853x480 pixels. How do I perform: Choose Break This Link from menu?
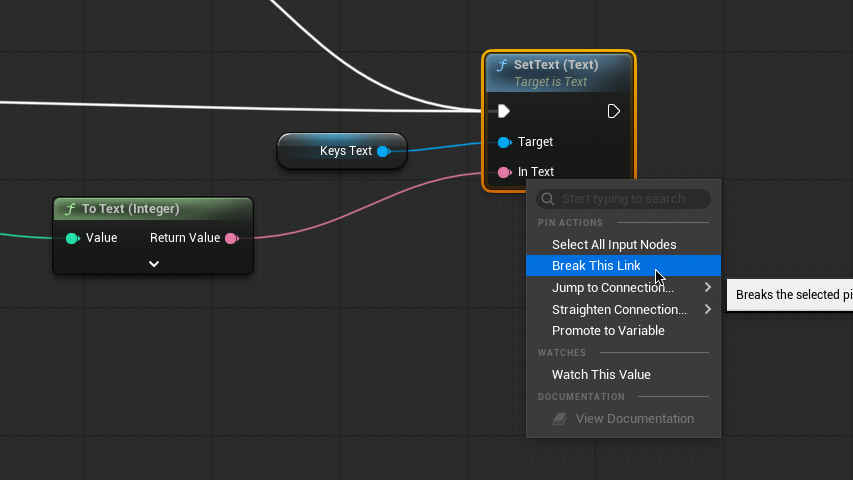596,266
